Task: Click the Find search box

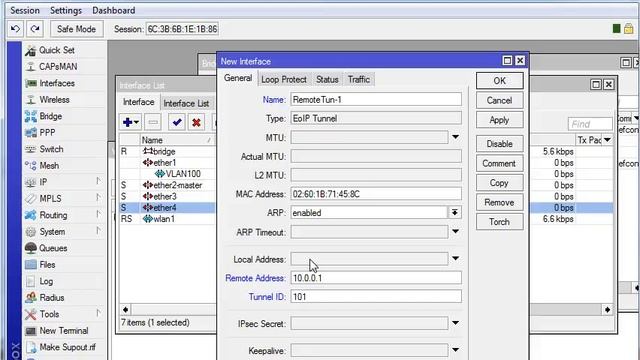Action: tap(590, 124)
